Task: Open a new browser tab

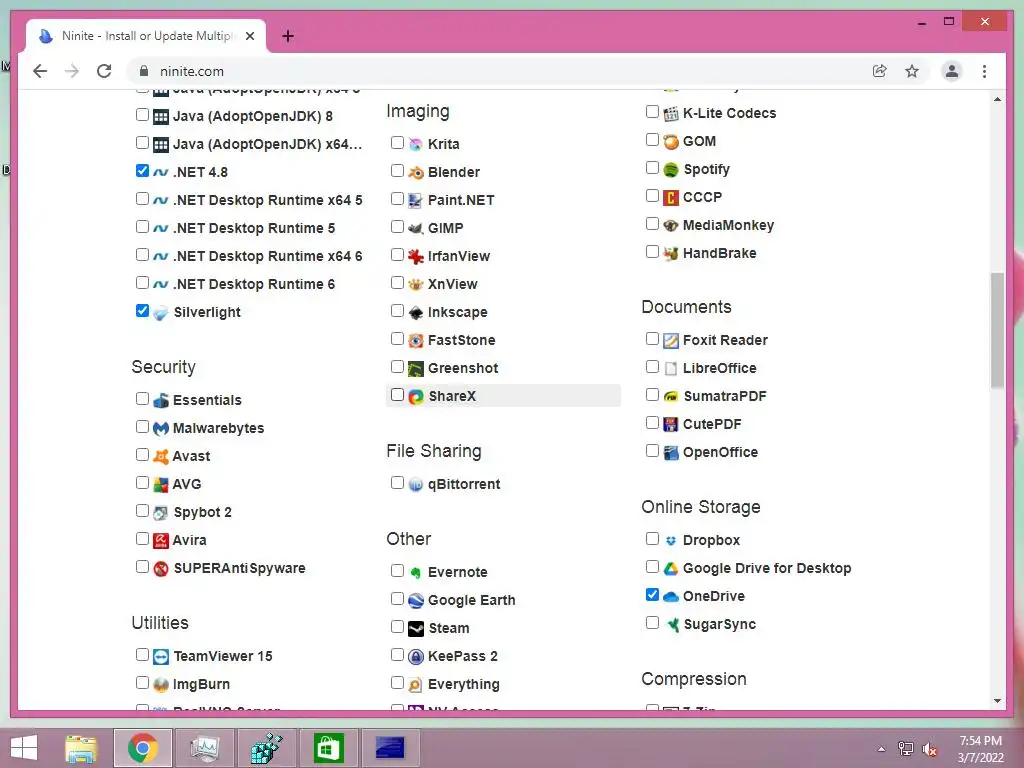Action: click(x=288, y=36)
